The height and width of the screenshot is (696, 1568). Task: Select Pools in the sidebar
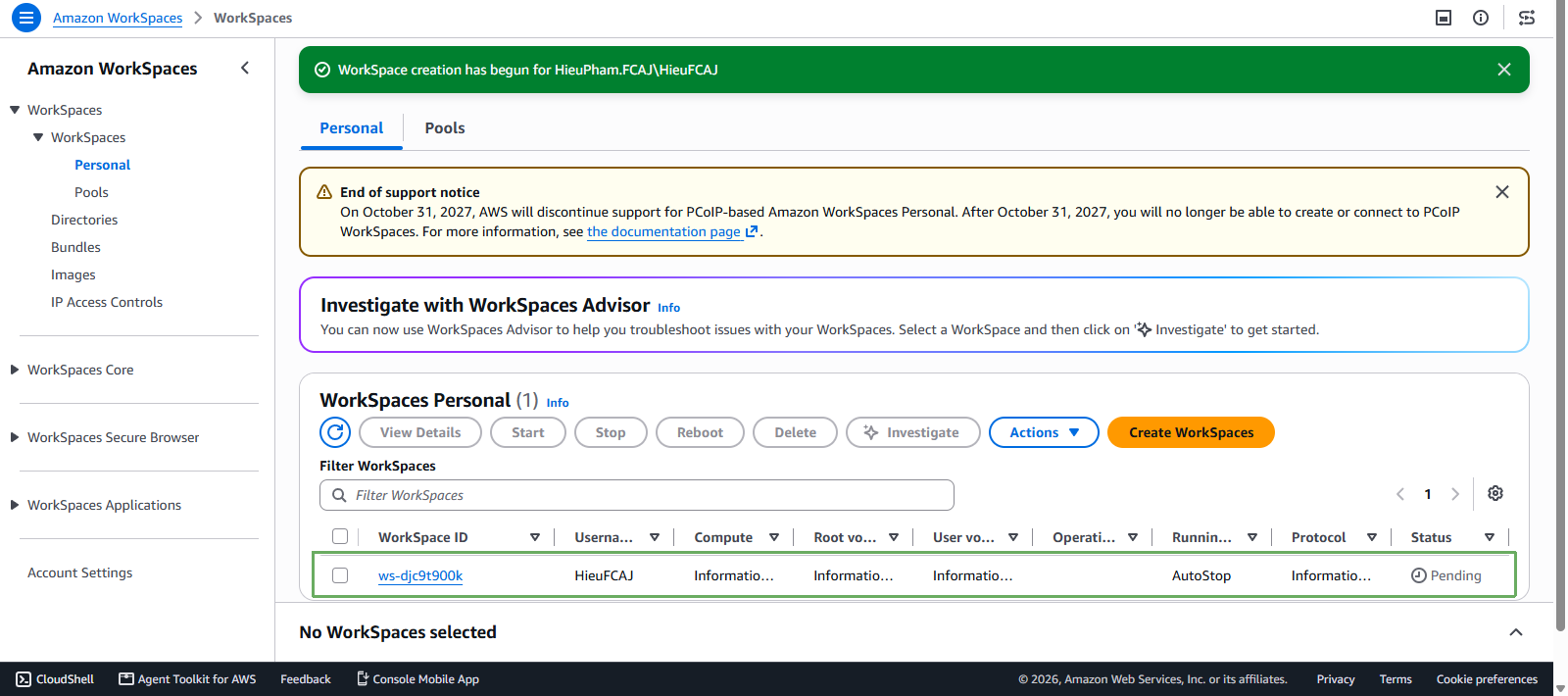tap(91, 192)
